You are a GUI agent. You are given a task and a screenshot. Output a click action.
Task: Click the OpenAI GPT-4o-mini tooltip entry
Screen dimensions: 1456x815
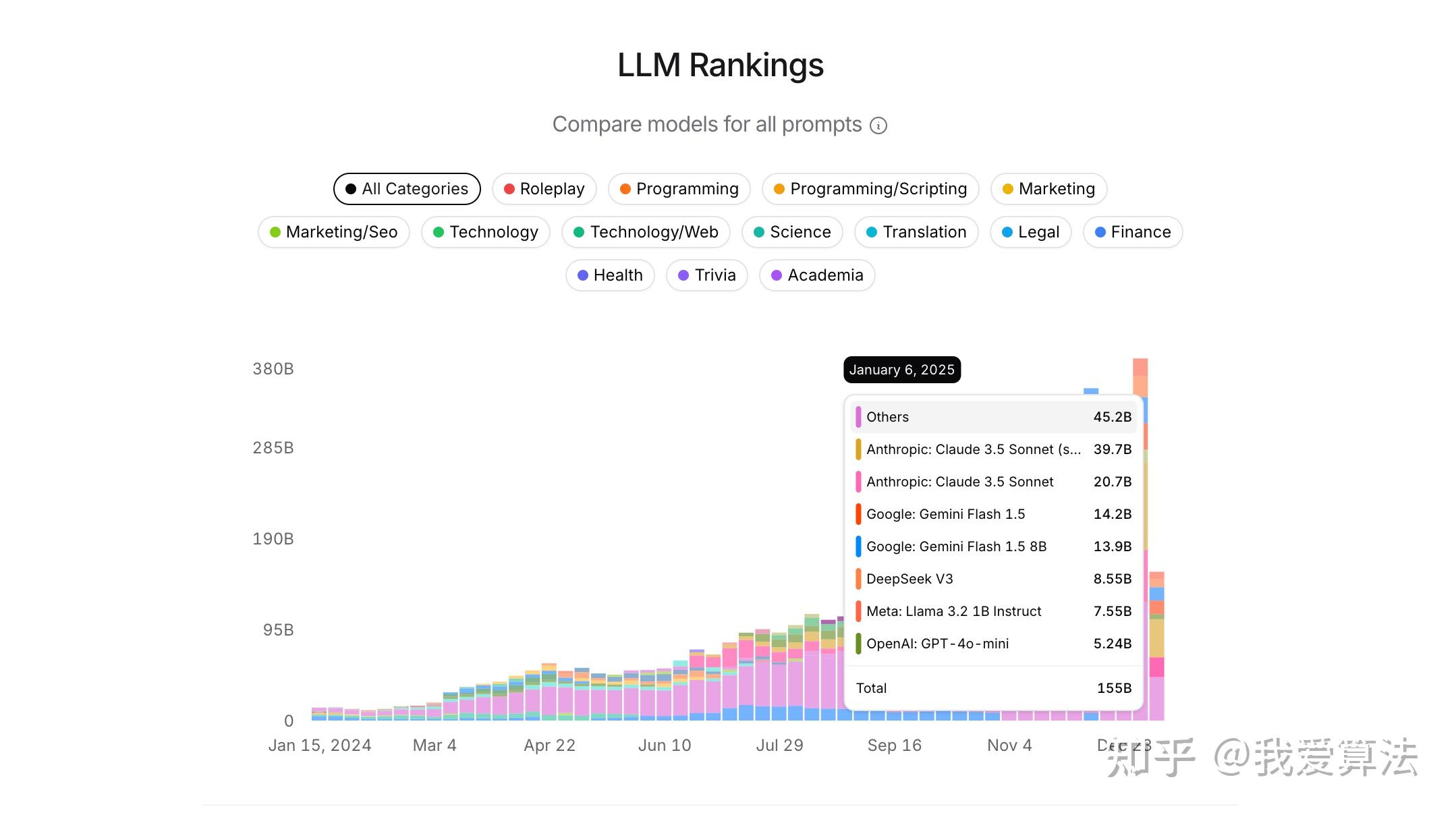click(992, 644)
